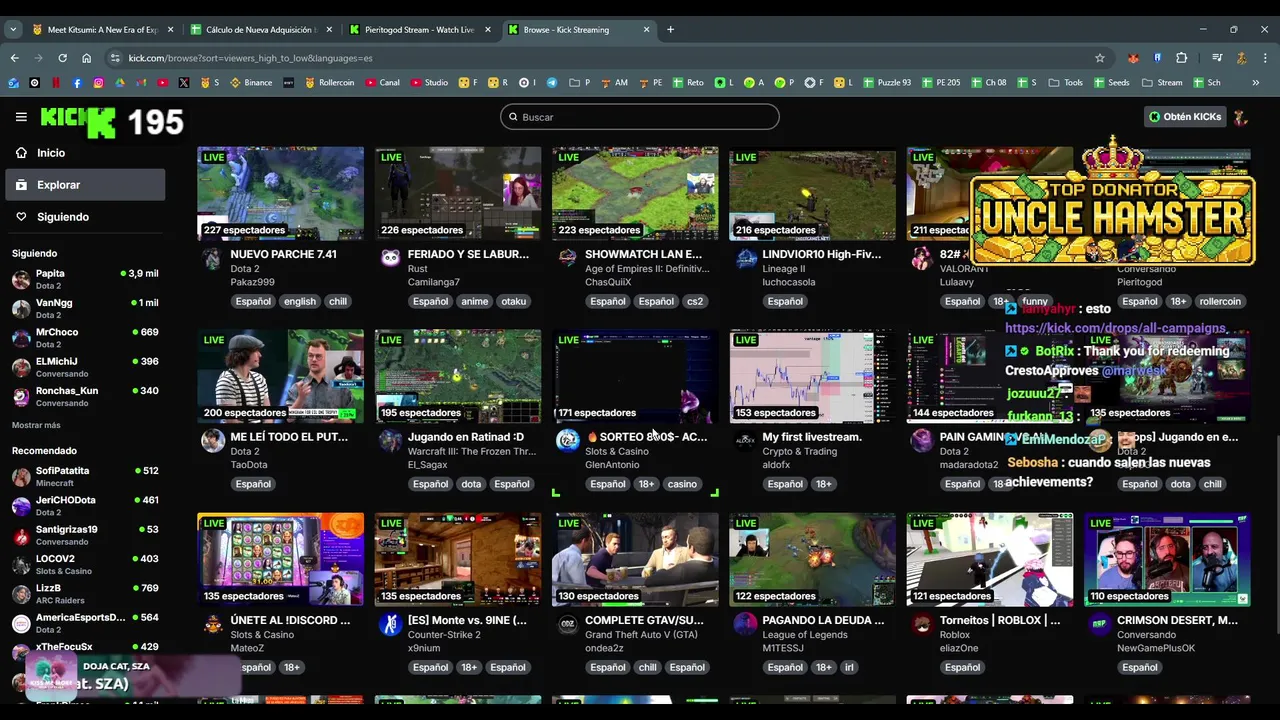The width and height of the screenshot is (1280, 720).
Task: Open the COMPLETE GTAV stream thumbnail
Action: 635,560
